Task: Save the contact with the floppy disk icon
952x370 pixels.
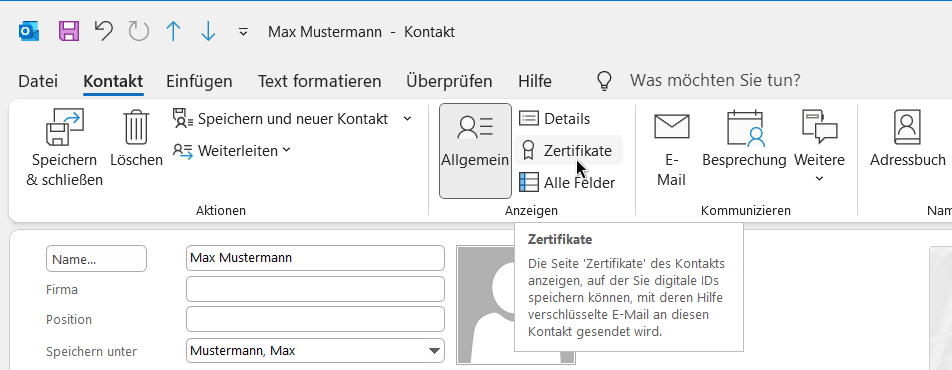Action: pyautogui.click(x=69, y=32)
